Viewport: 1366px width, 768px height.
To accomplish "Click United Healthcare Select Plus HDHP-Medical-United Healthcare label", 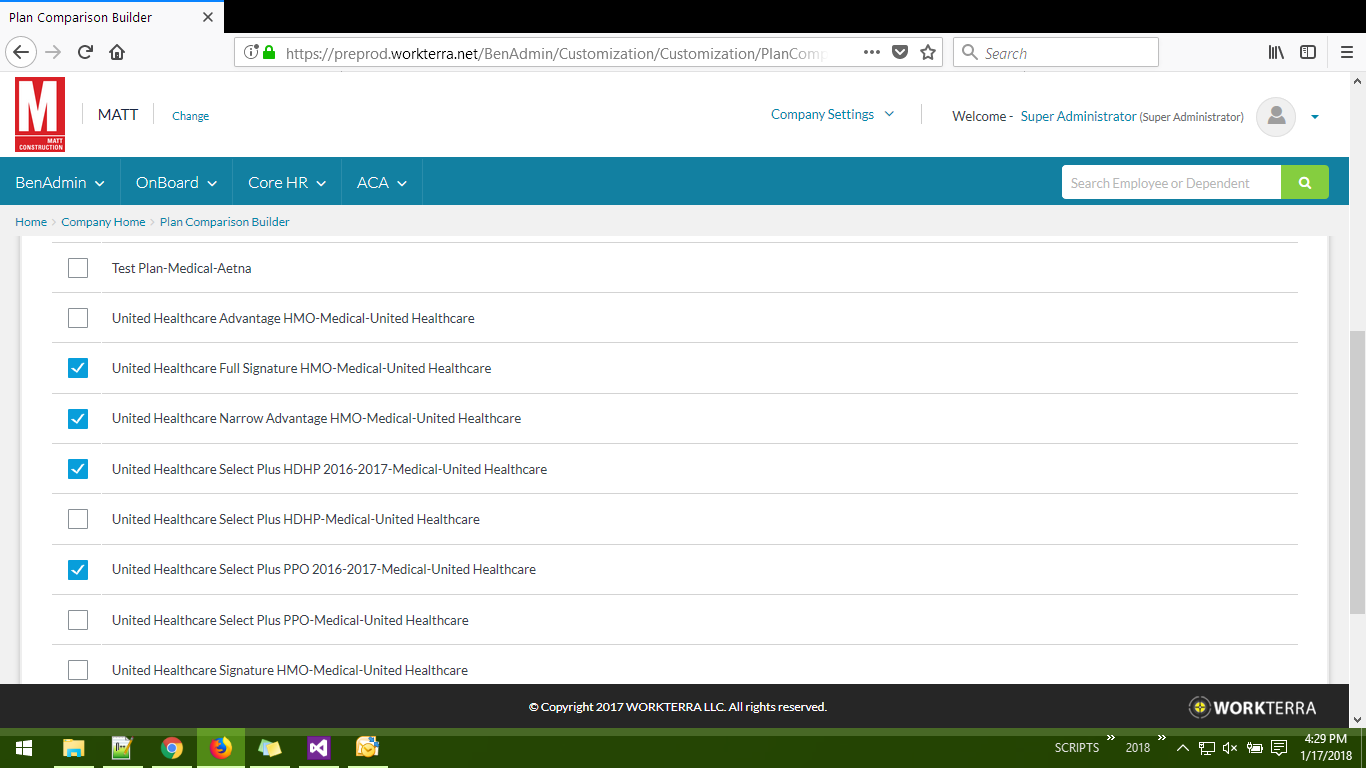I will (296, 519).
